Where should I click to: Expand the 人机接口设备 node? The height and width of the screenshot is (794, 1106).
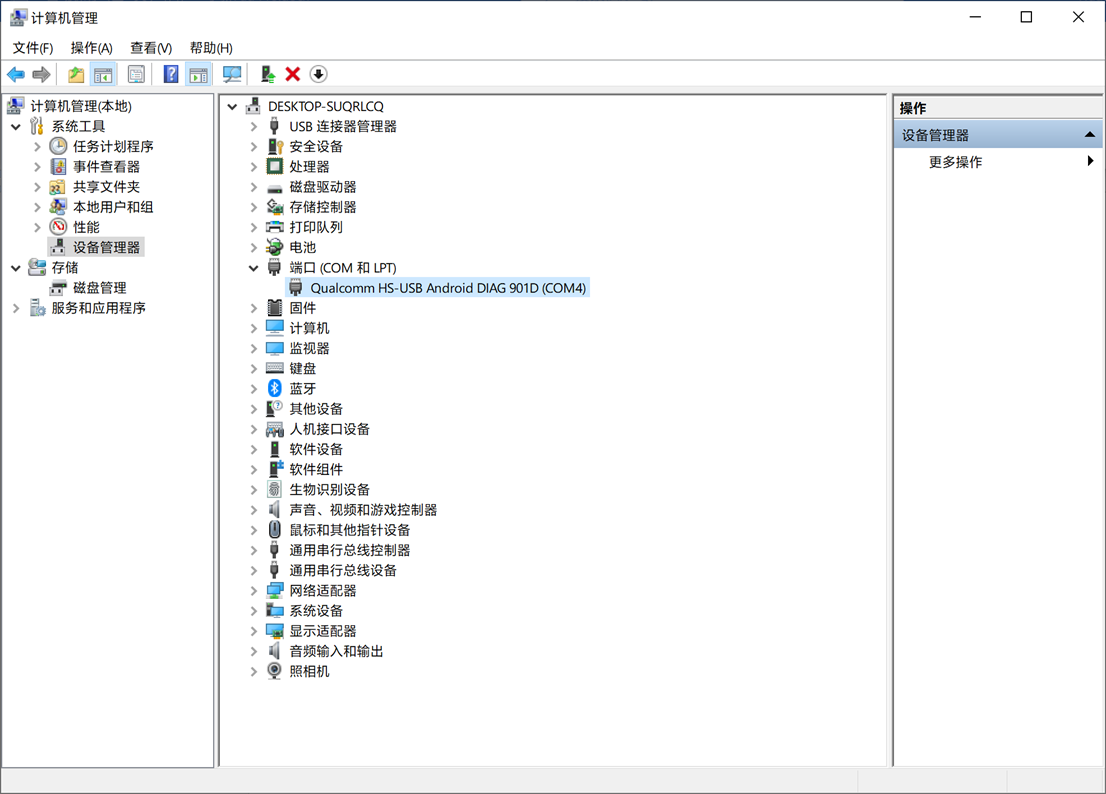pyautogui.click(x=254, y=429)
